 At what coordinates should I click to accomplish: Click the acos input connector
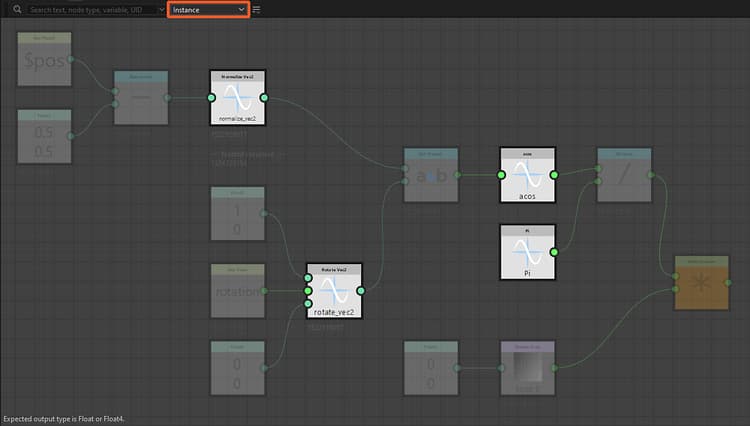[x=501, y=175]
